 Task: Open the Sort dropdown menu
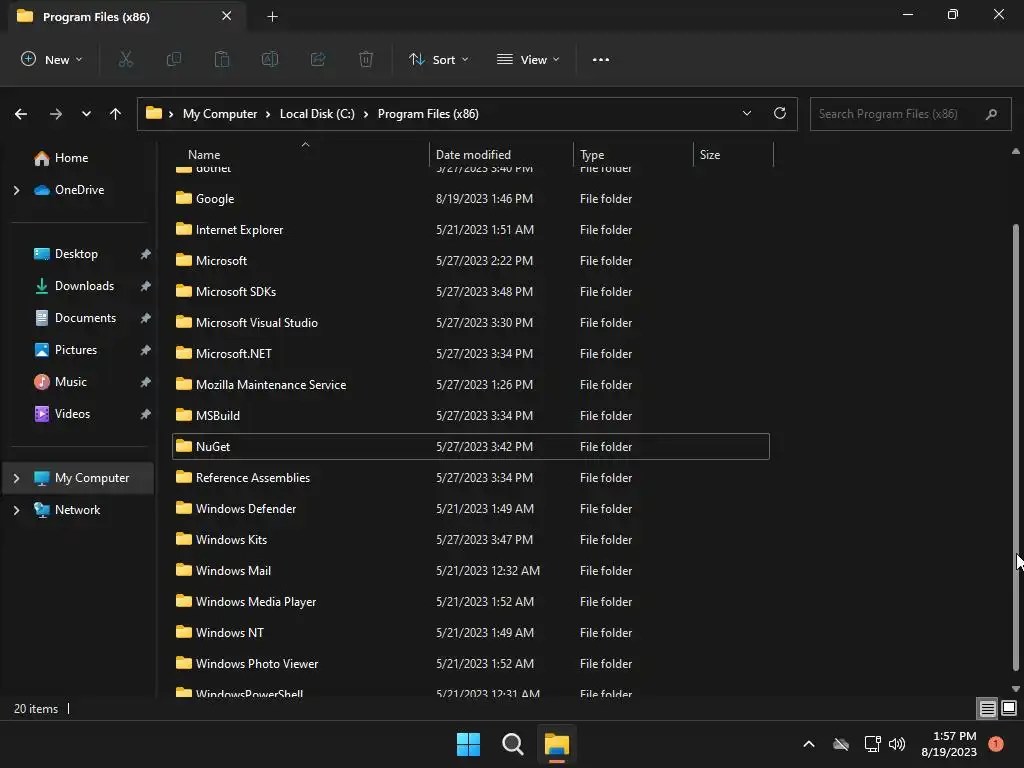(438, 59)
